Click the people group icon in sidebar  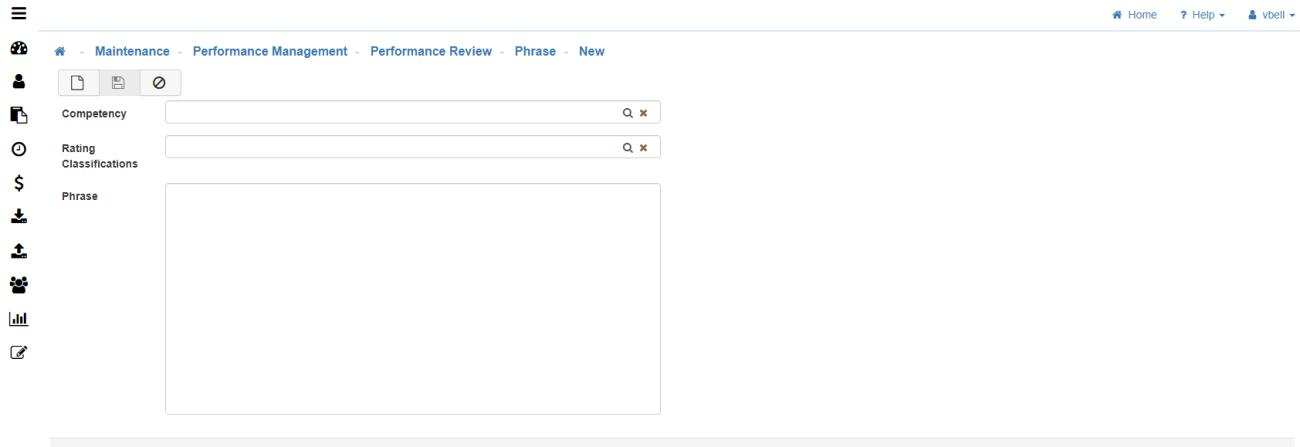(18, 285)
